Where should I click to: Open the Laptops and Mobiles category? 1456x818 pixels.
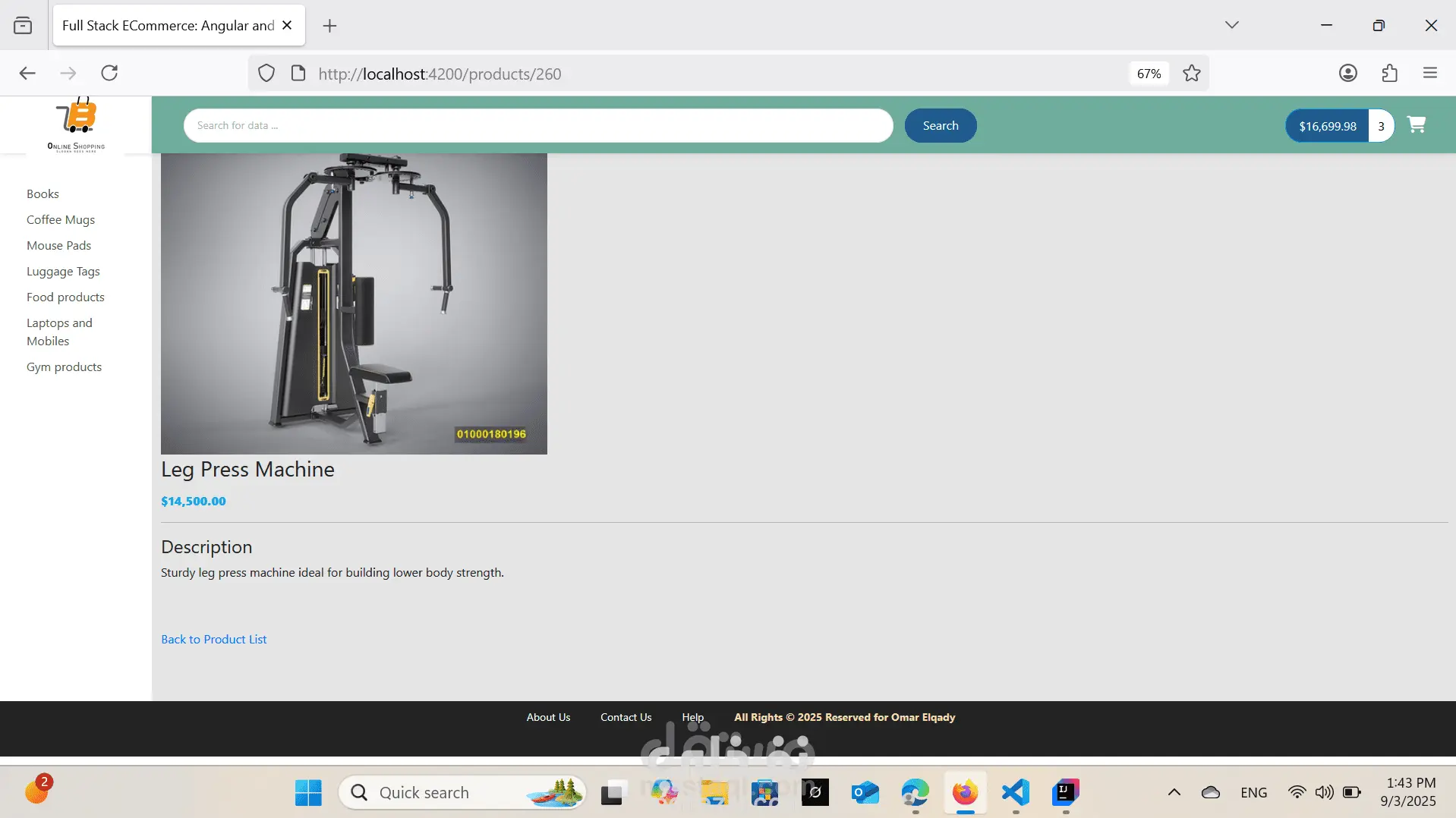click(x=59, y=332)
